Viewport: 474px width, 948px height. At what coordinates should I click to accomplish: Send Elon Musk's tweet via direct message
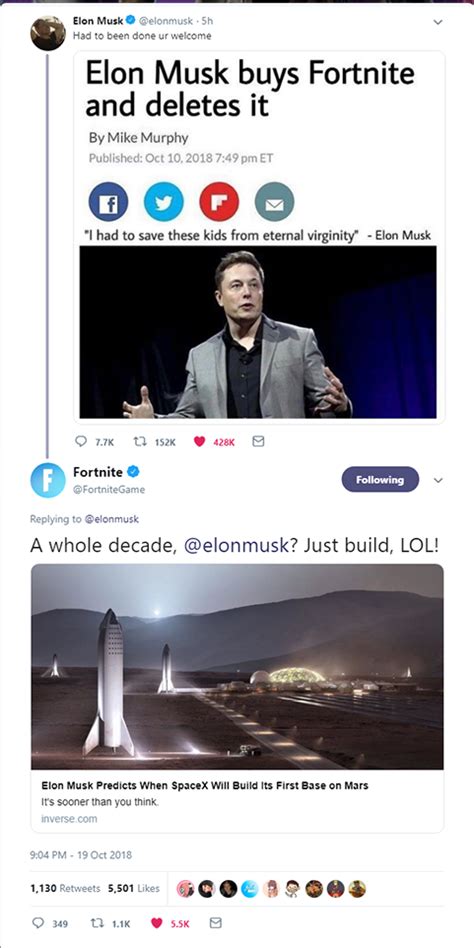[258, 442]
